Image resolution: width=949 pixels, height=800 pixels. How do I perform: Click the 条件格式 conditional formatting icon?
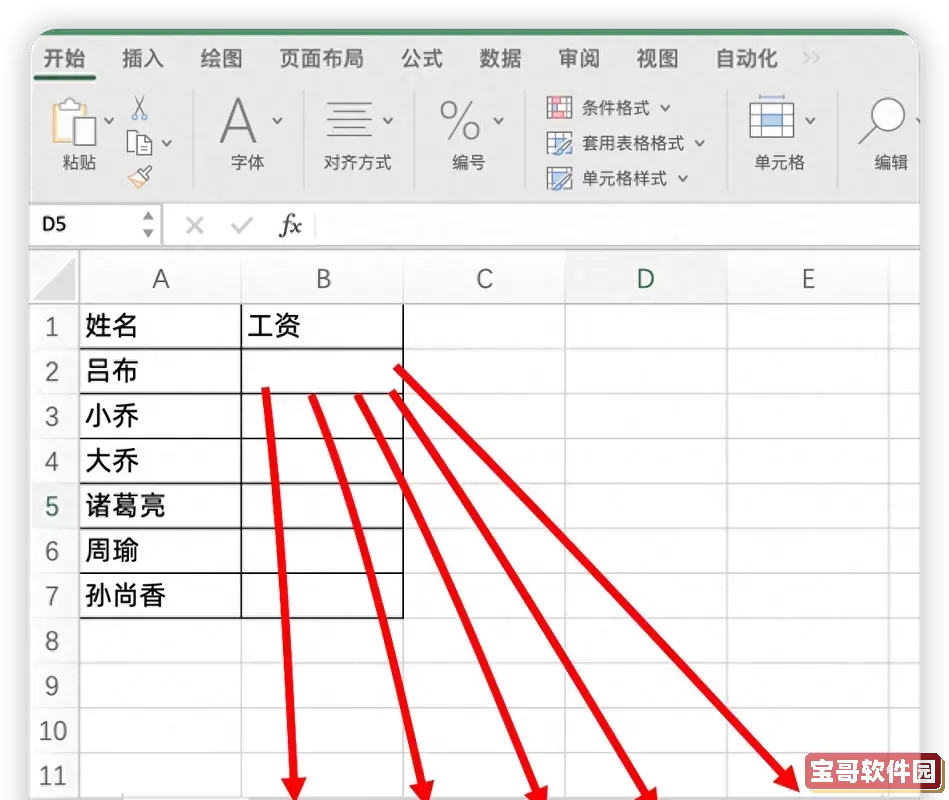pos(559,108)
